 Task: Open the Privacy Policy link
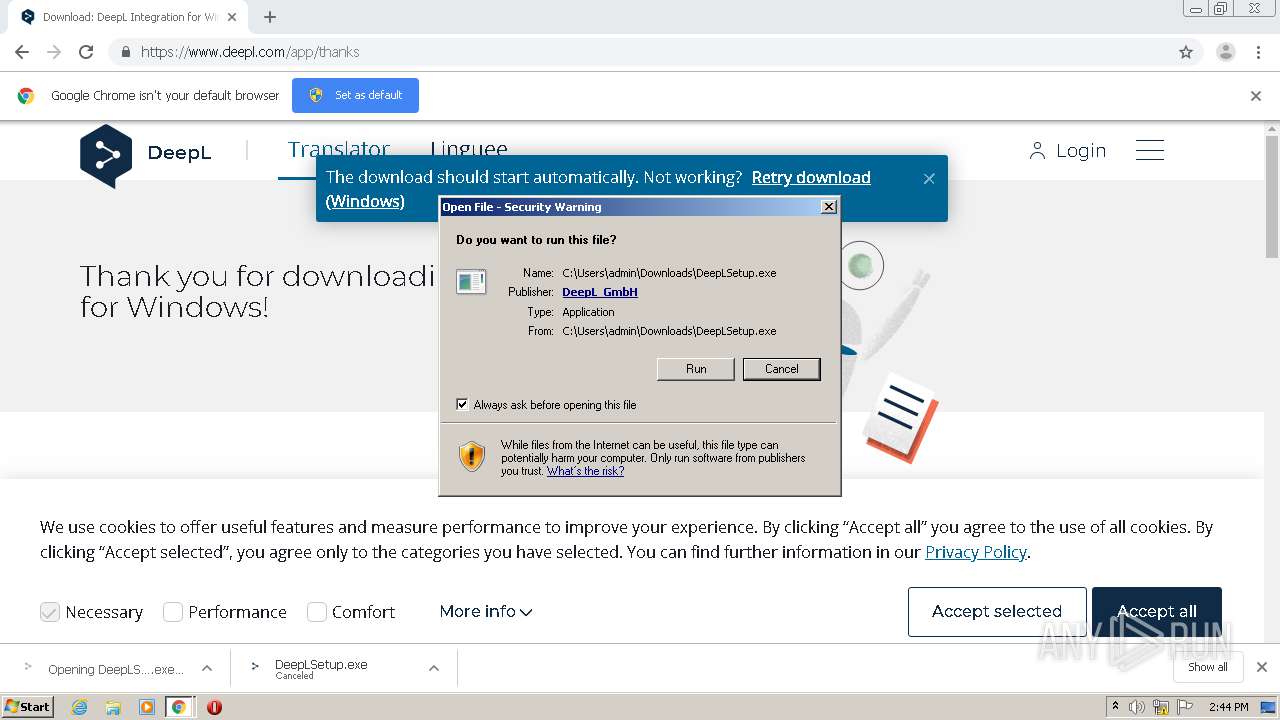976,552
